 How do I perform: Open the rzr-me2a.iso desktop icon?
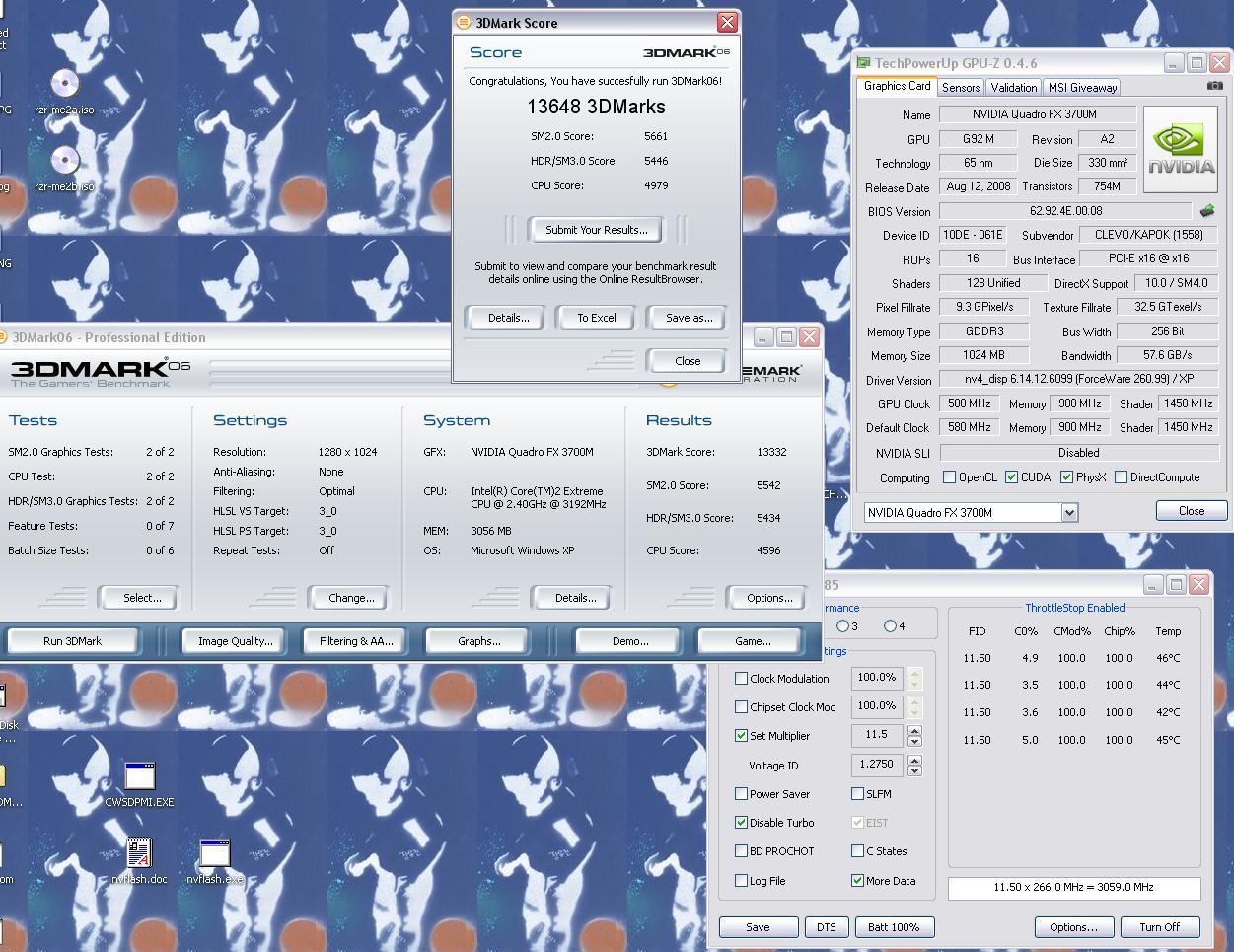tap(64, 86)
